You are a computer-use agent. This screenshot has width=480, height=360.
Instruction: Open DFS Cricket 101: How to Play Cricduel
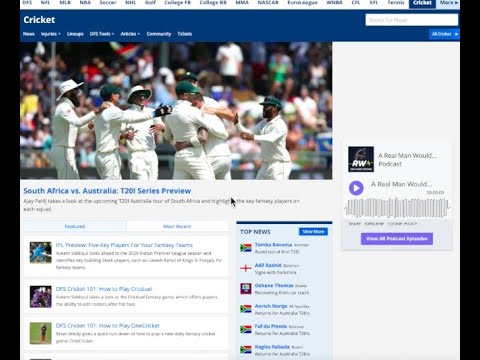pos(104,289)
